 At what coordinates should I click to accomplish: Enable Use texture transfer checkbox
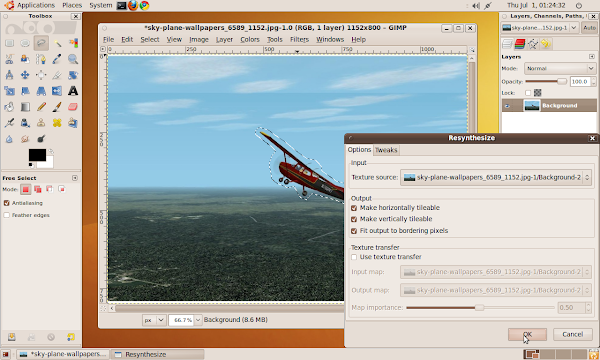coord(354,257)
